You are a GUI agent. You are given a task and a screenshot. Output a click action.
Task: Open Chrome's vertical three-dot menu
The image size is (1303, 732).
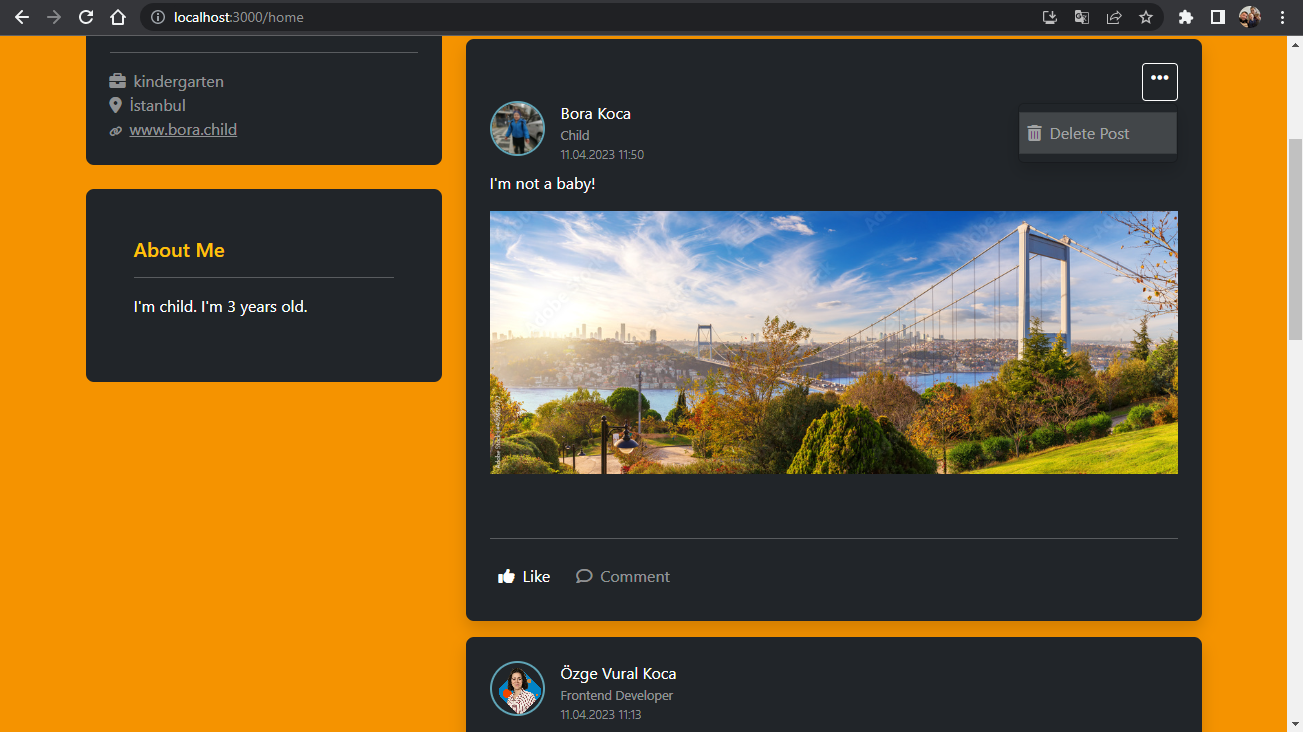(1282, 17)
